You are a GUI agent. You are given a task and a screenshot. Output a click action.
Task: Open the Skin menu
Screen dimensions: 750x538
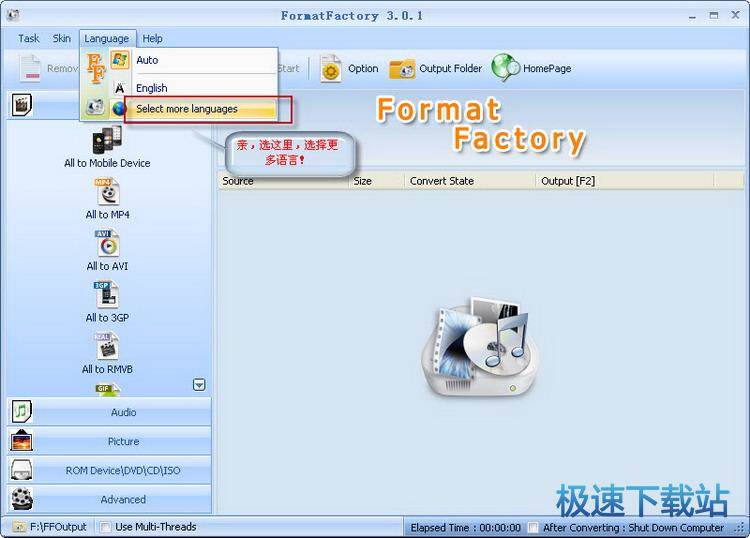click(x=62, y=38)
